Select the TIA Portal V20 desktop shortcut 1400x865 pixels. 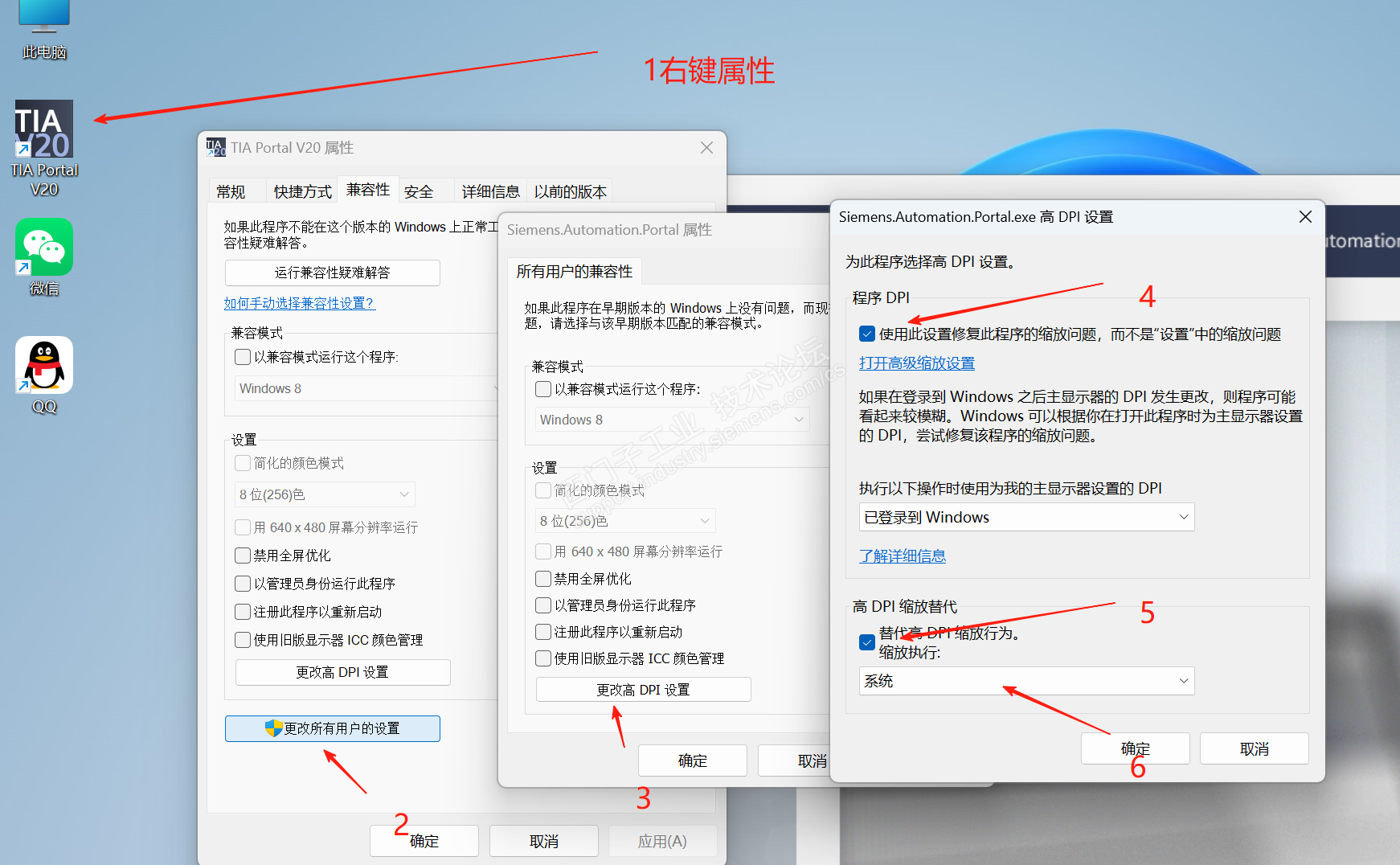point(44,149)
